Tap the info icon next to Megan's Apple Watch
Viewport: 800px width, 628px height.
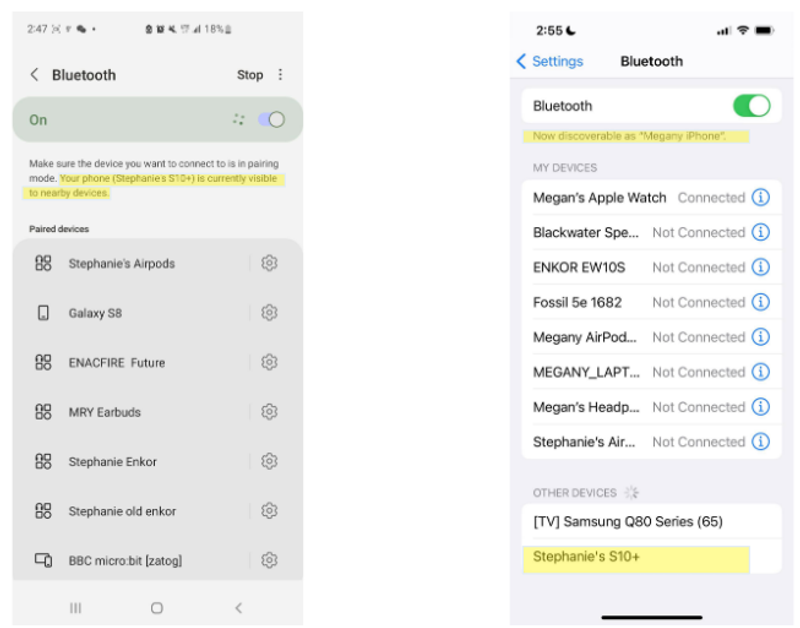761,197
